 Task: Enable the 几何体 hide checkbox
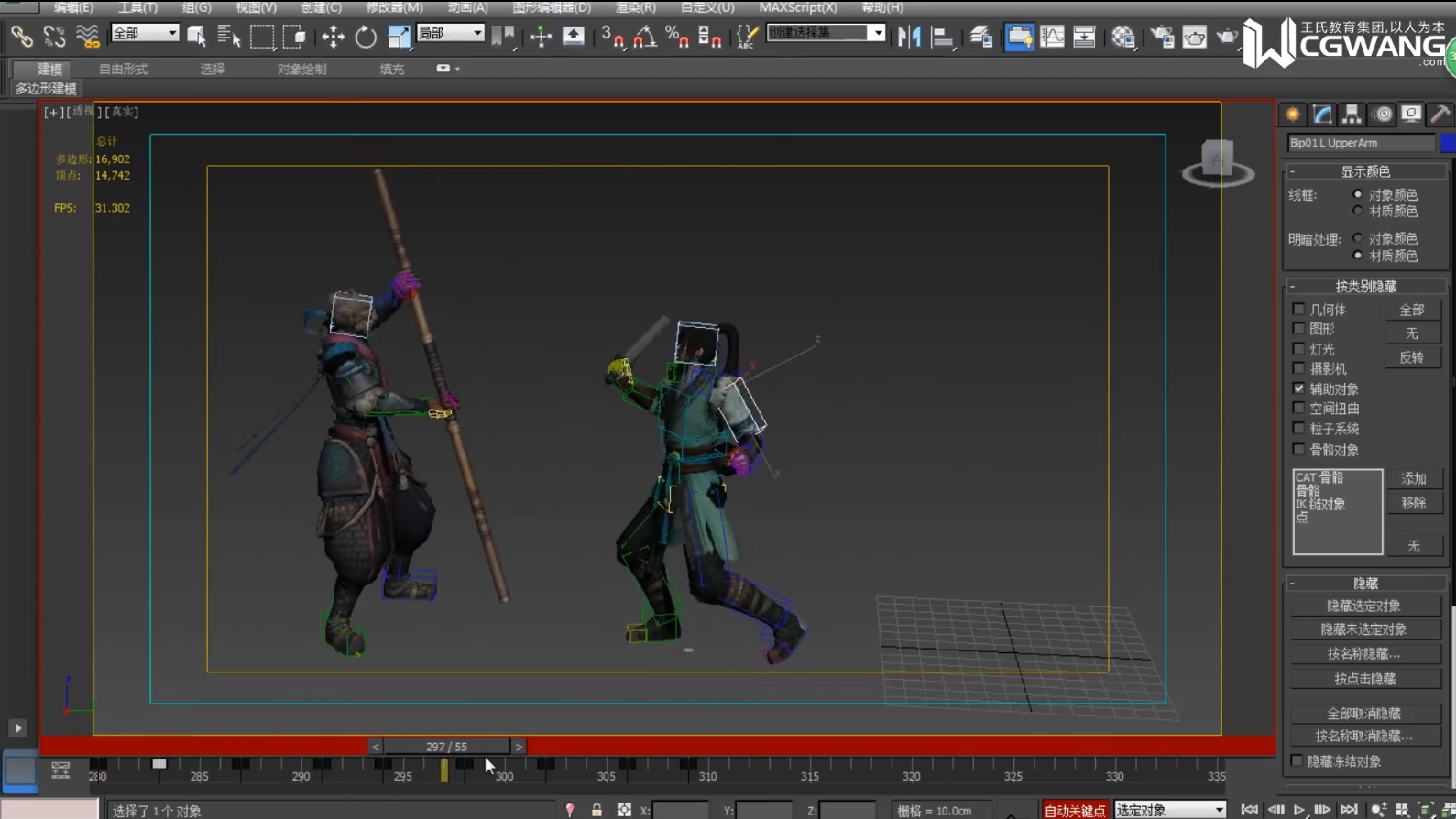pos(1298,309)
